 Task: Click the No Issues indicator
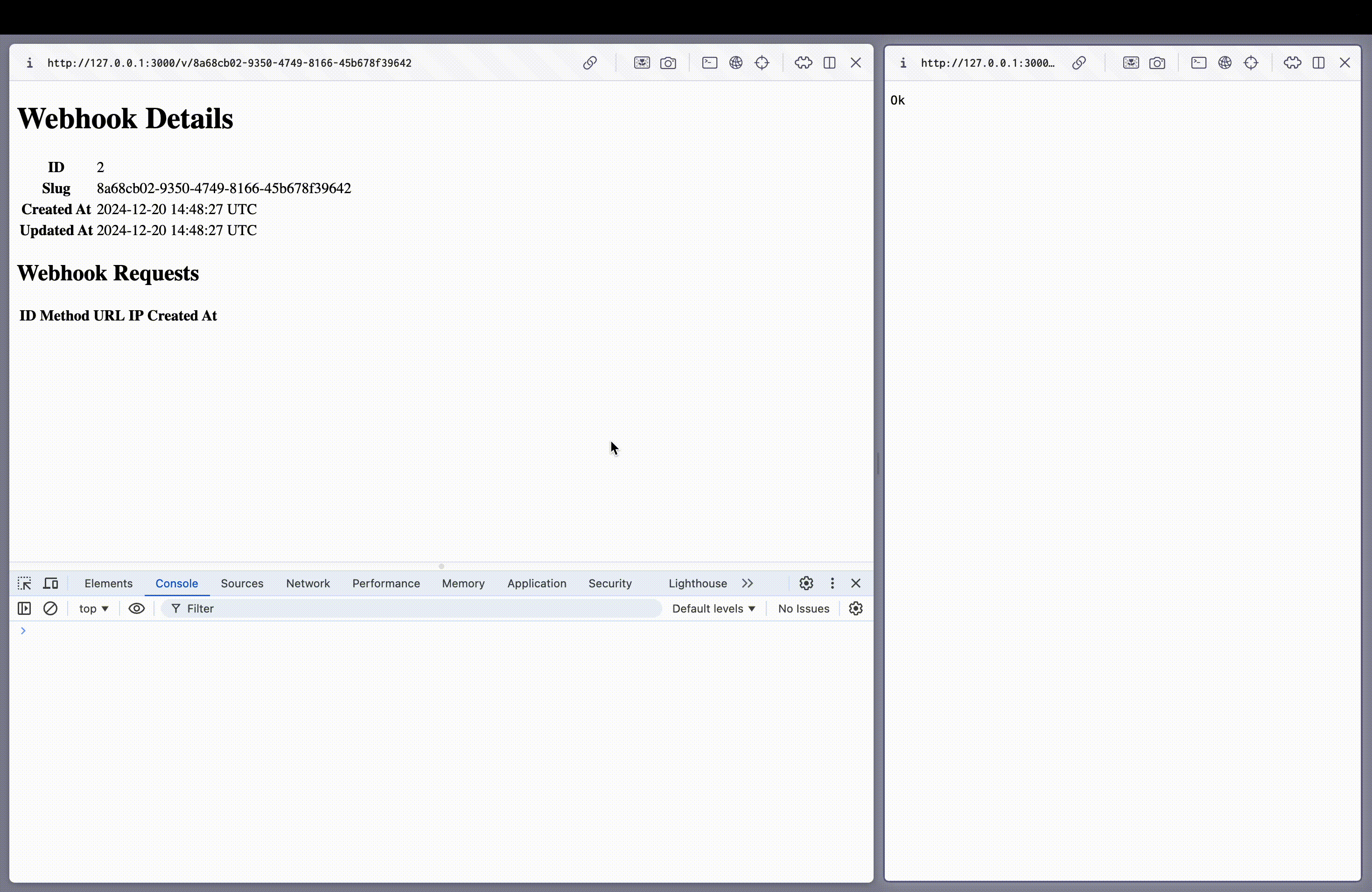pyautogui.click(x=804, y=608)
